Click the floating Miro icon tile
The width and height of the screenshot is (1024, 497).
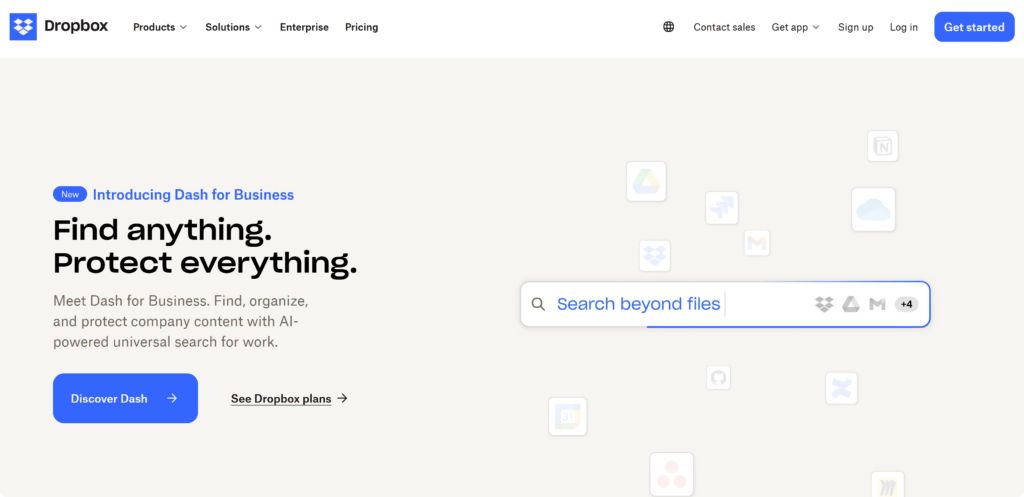[888, 485]
